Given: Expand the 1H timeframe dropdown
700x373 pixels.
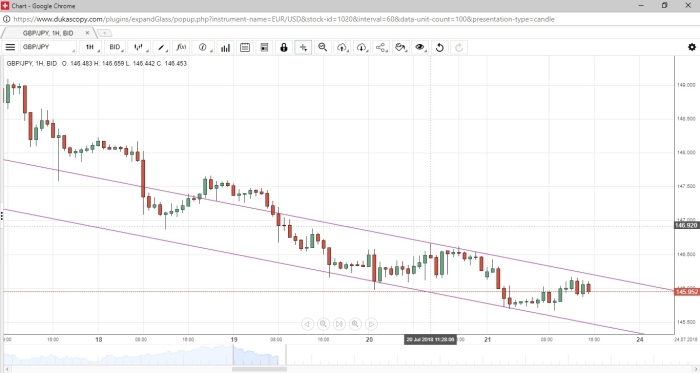Looking at the screenshot, I should pos(91,47).
